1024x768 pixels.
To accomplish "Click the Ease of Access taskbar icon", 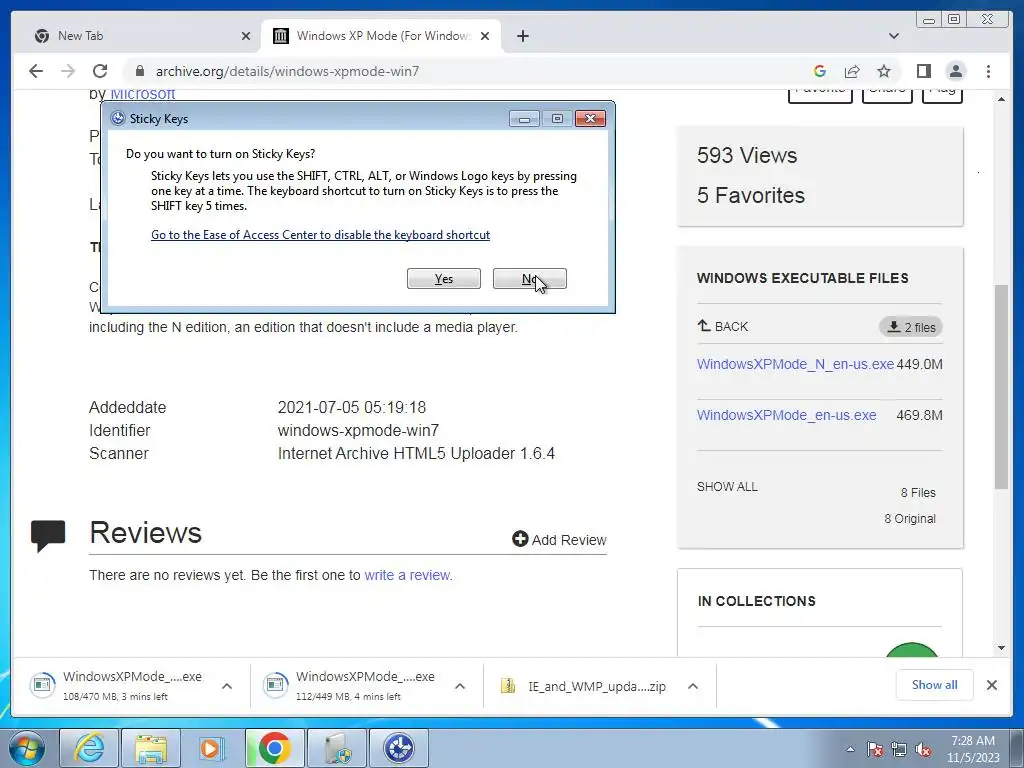I will click(398, 748).
